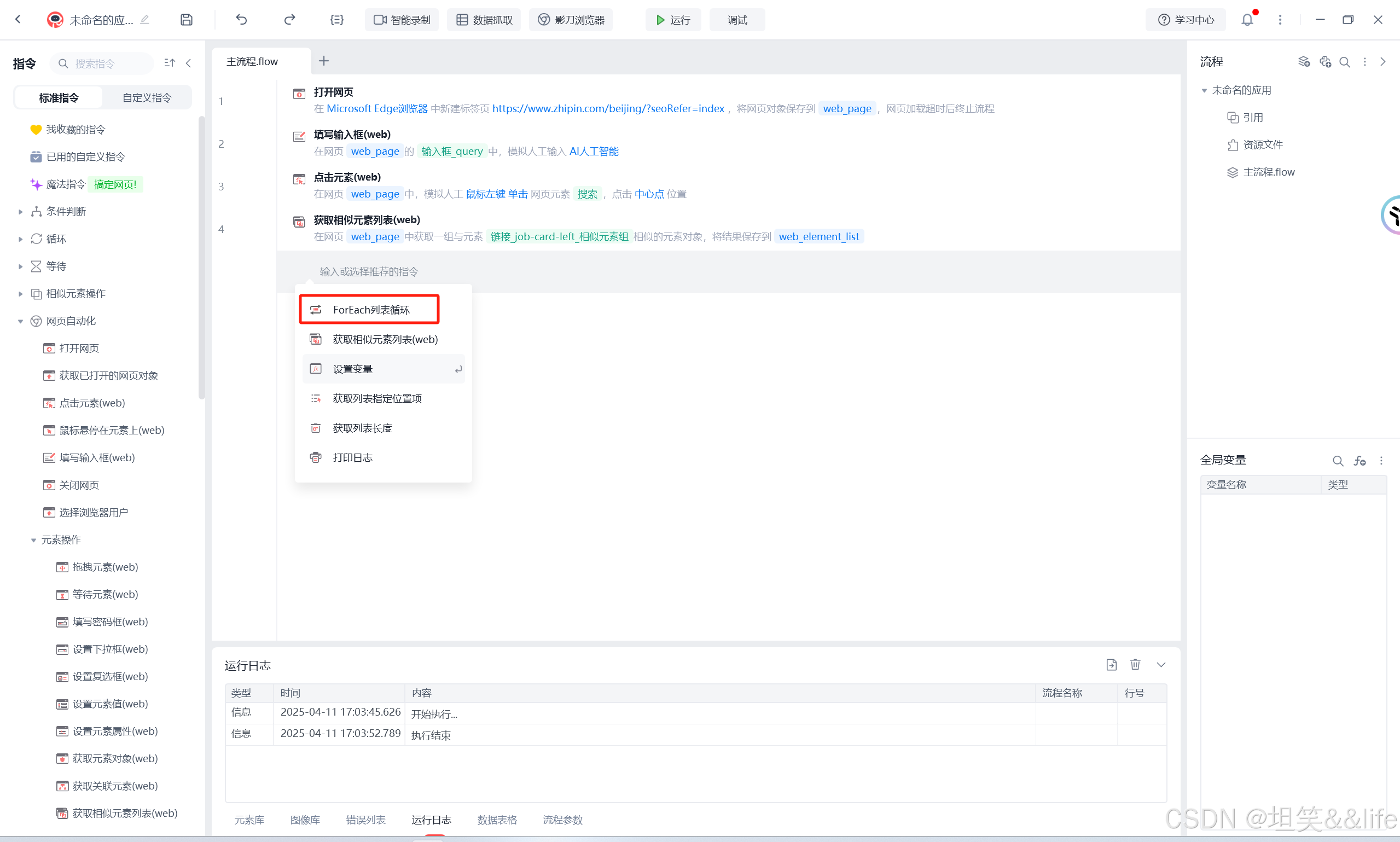Image resolution: width=1400 pixels, height=842 pixels.
Task: Collapse the 网页自动化 category
Action: coord(20,321)
